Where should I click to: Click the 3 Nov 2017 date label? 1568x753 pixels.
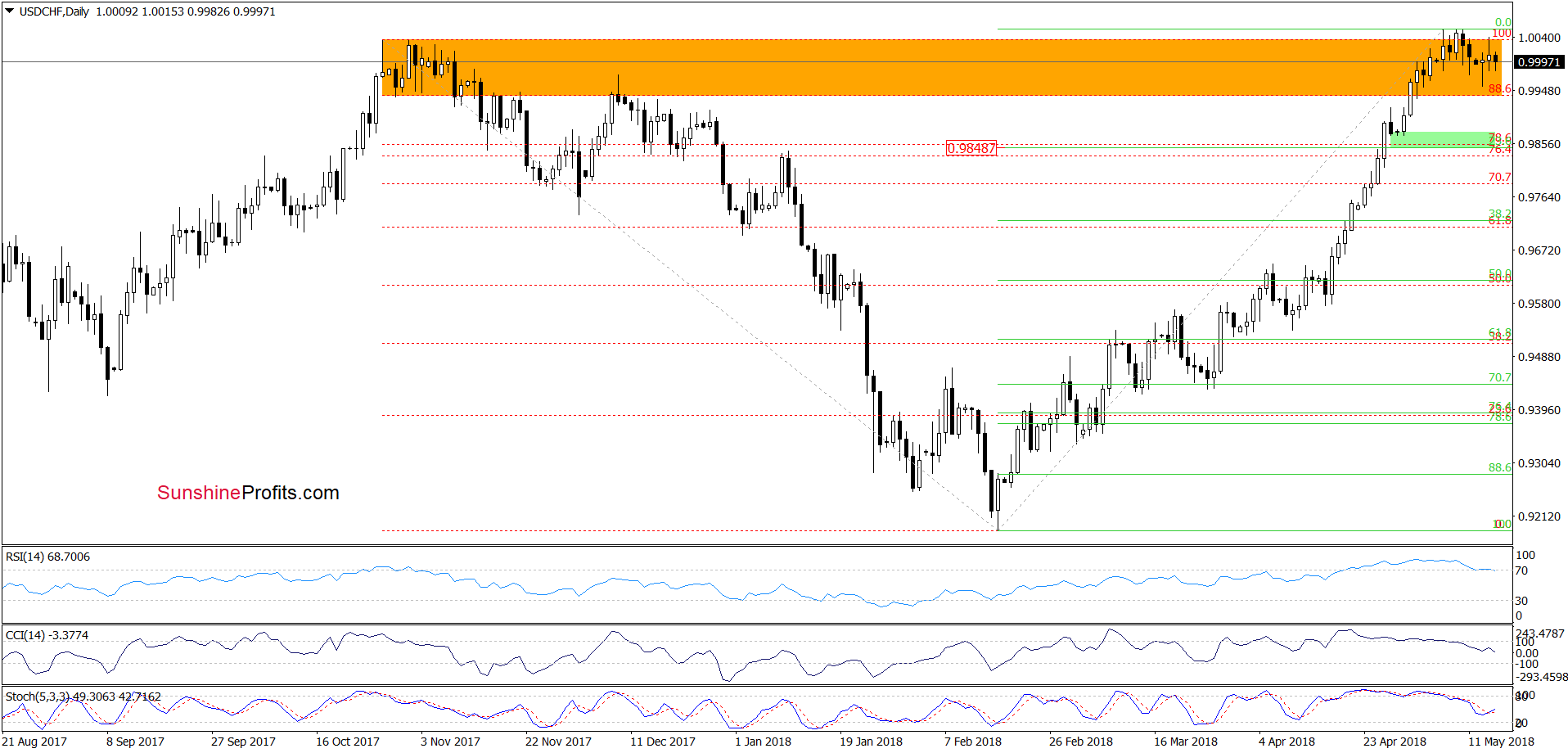[450, 742]
